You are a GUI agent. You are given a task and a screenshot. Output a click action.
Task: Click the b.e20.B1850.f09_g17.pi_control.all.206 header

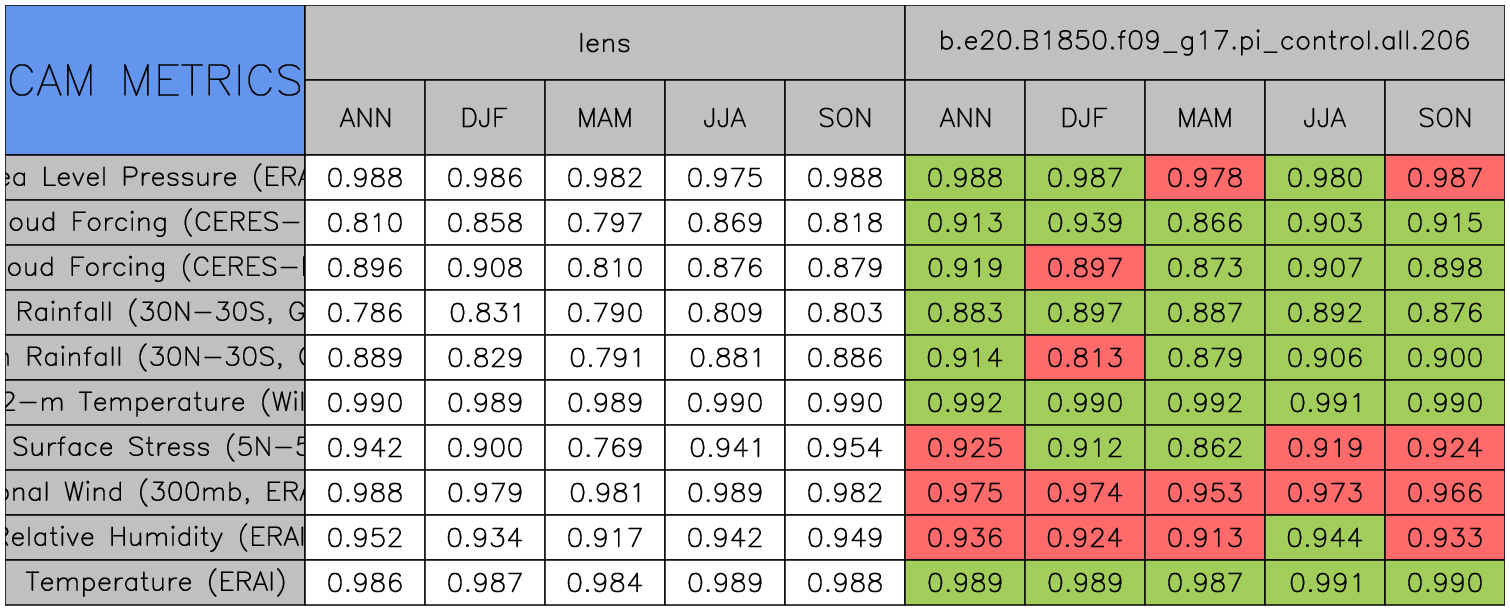click(1204, 42)
